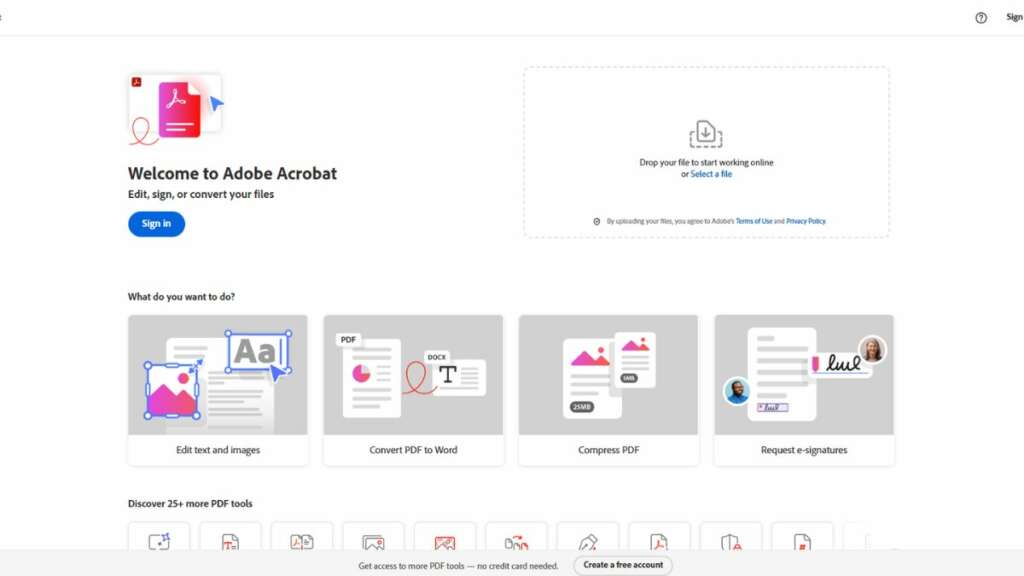The image size is (1024, 576).
Task: Open the Acrobat create PDF tool icon
Action: pyautogui.click(x=659, y=542)
